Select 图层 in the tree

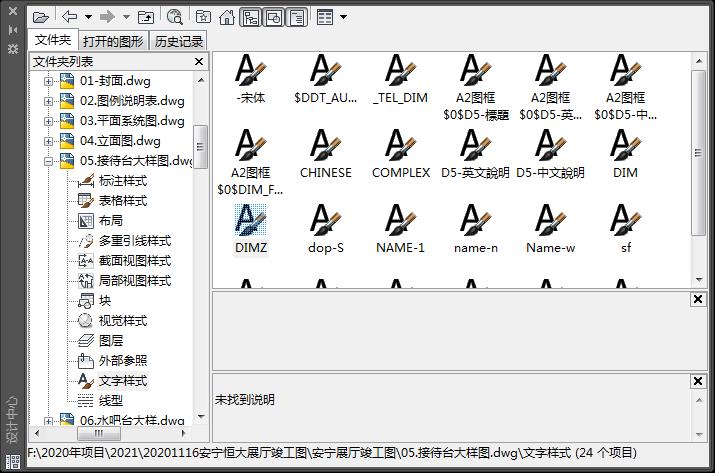pyautogui.click(x=110, y=341)
